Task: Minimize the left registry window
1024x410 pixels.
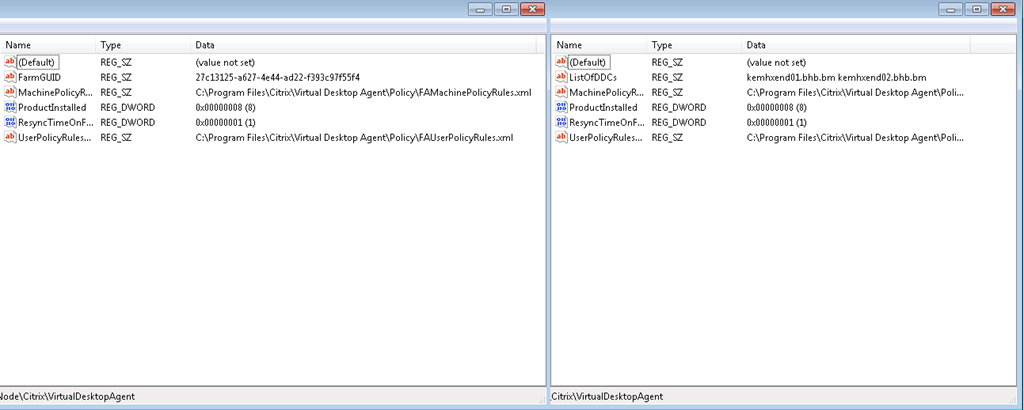Action: coord(480,9)
